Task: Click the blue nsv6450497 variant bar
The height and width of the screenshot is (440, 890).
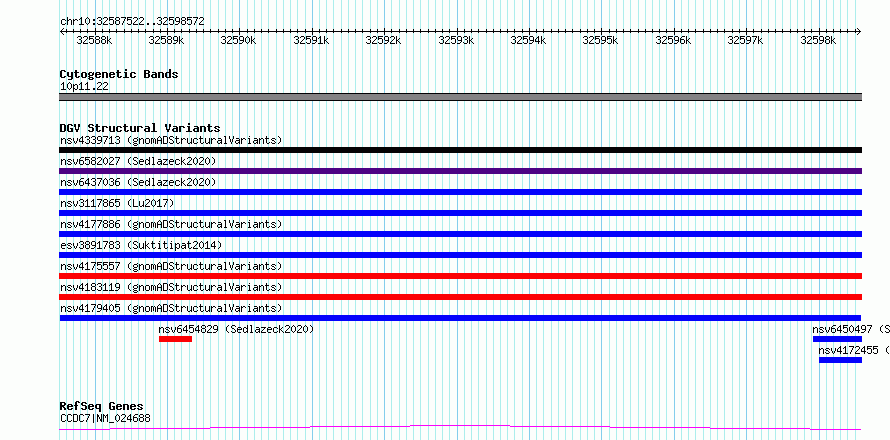Action: click(x=837, y=339)
